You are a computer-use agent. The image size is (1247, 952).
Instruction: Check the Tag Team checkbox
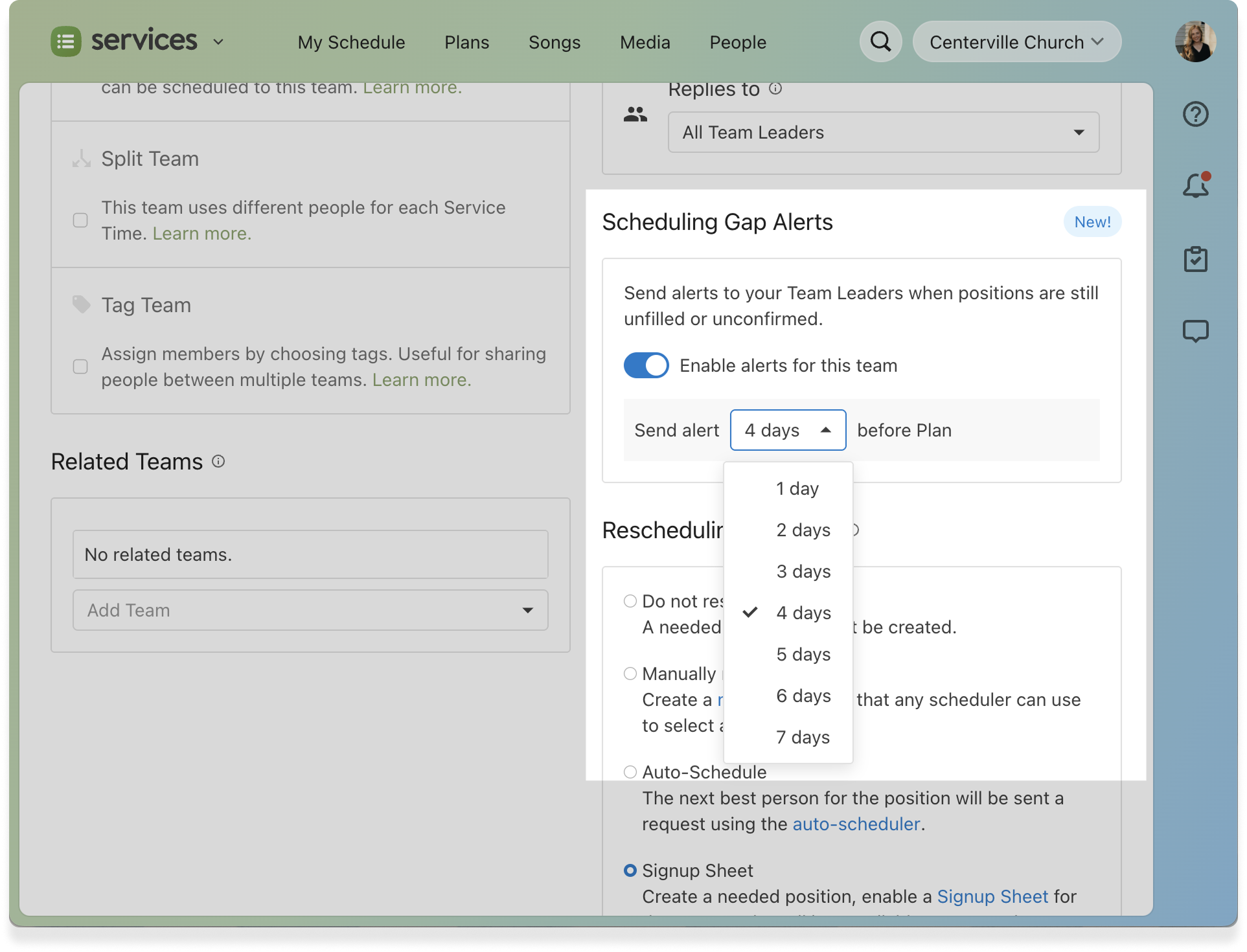coord(80,367)
